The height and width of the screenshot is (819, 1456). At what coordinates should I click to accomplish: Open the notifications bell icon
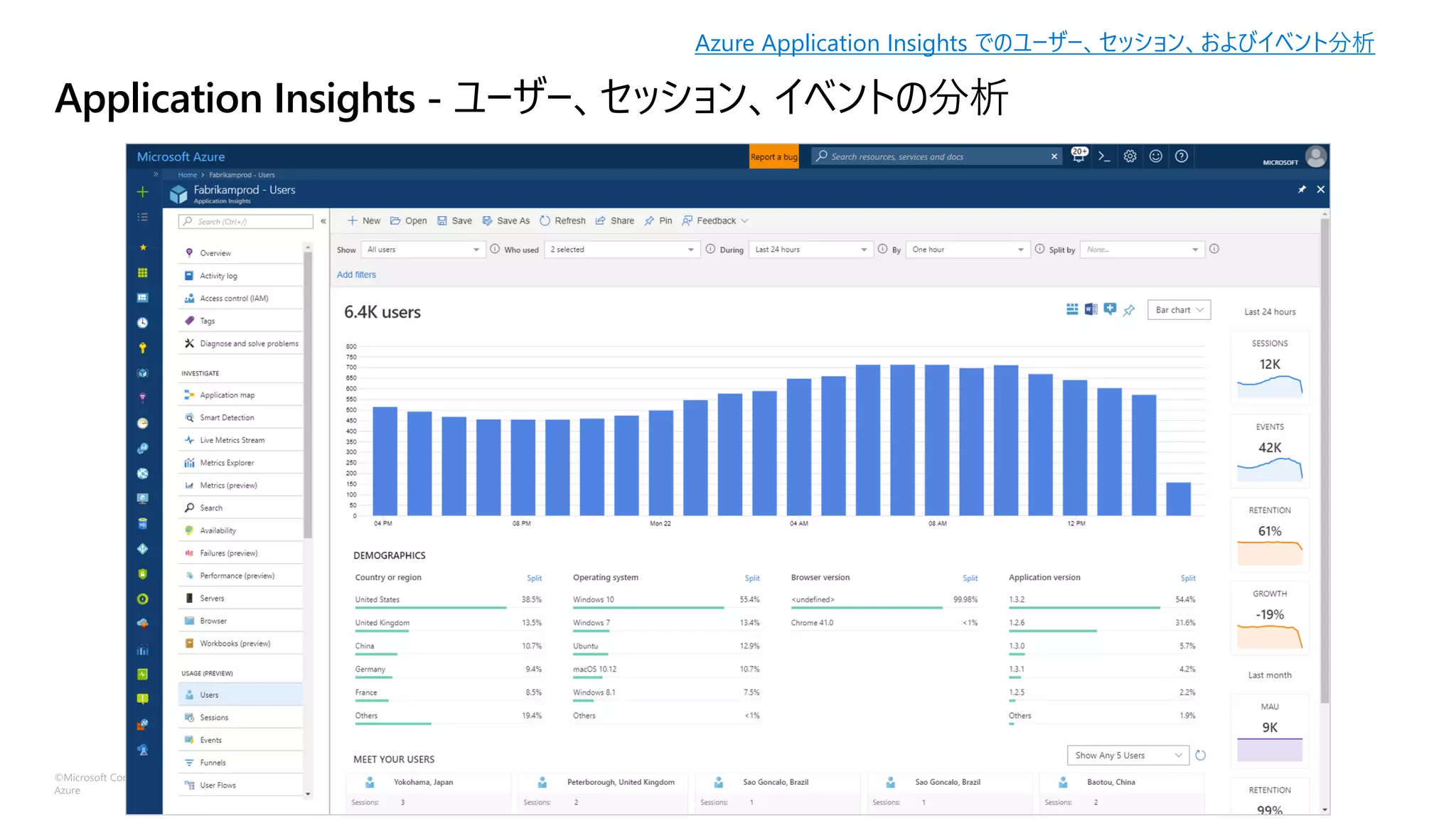click(x=1078, y=156)
